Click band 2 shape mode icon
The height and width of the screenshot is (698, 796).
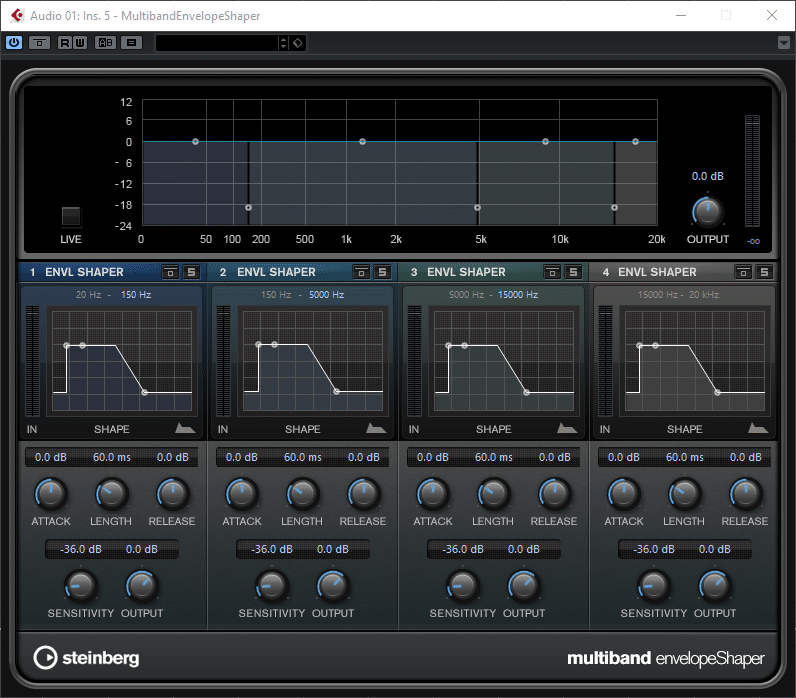[376, 428]
